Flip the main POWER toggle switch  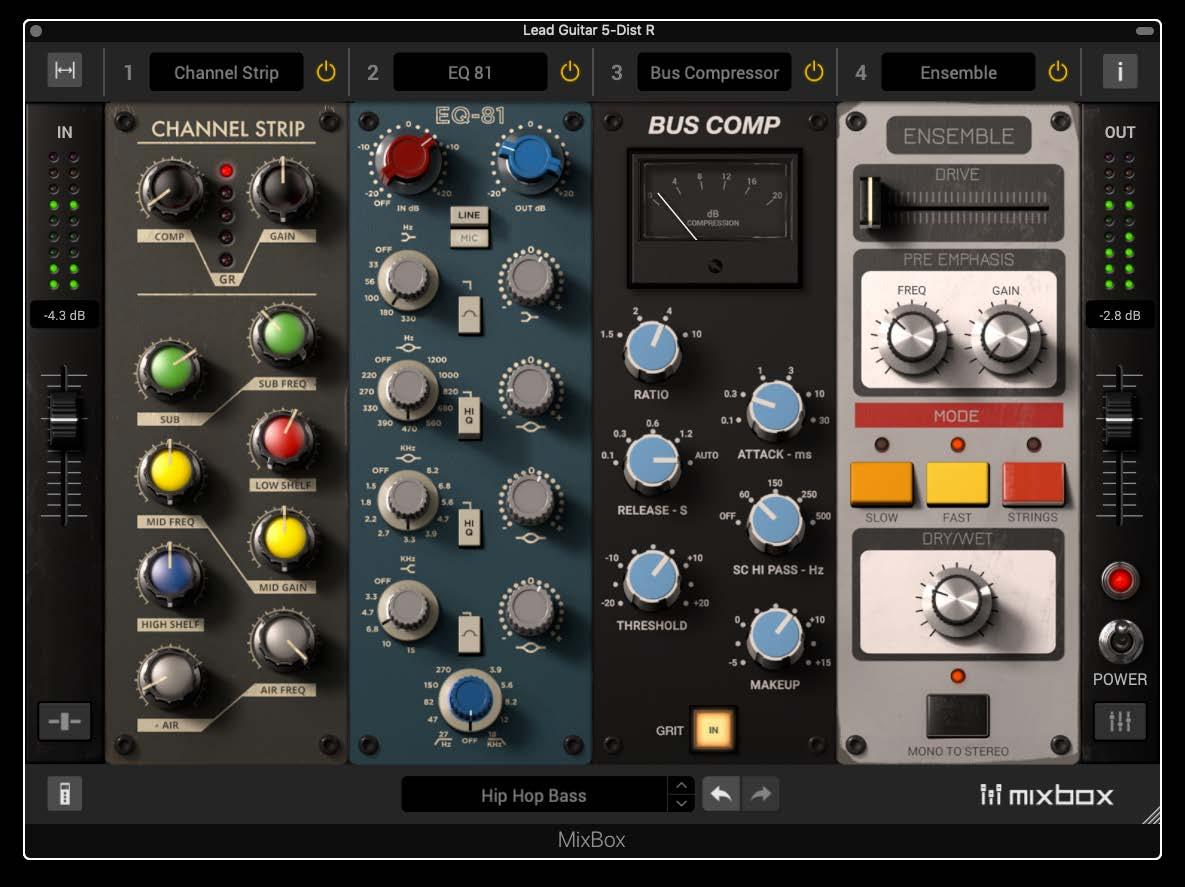click(1120, 641)
